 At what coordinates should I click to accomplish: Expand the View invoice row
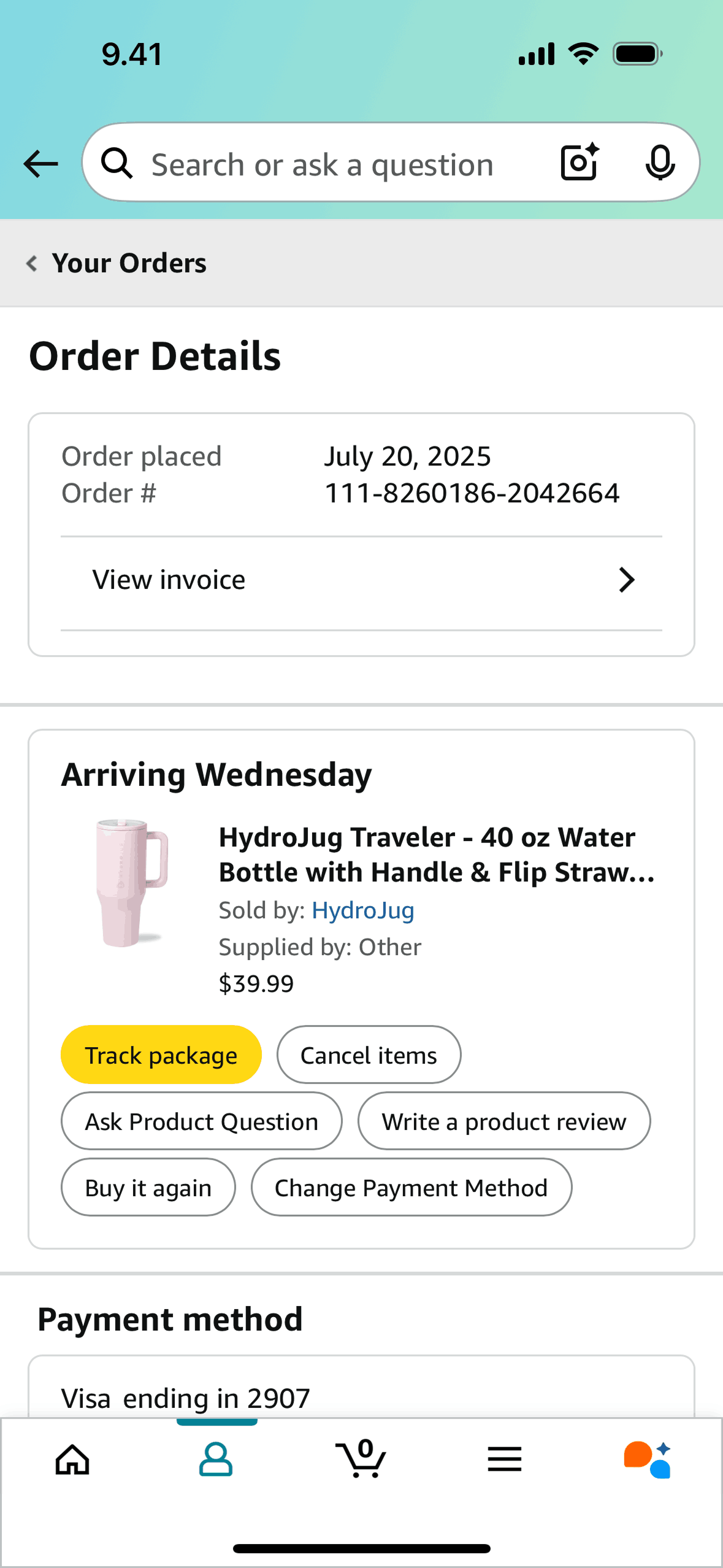361,579
